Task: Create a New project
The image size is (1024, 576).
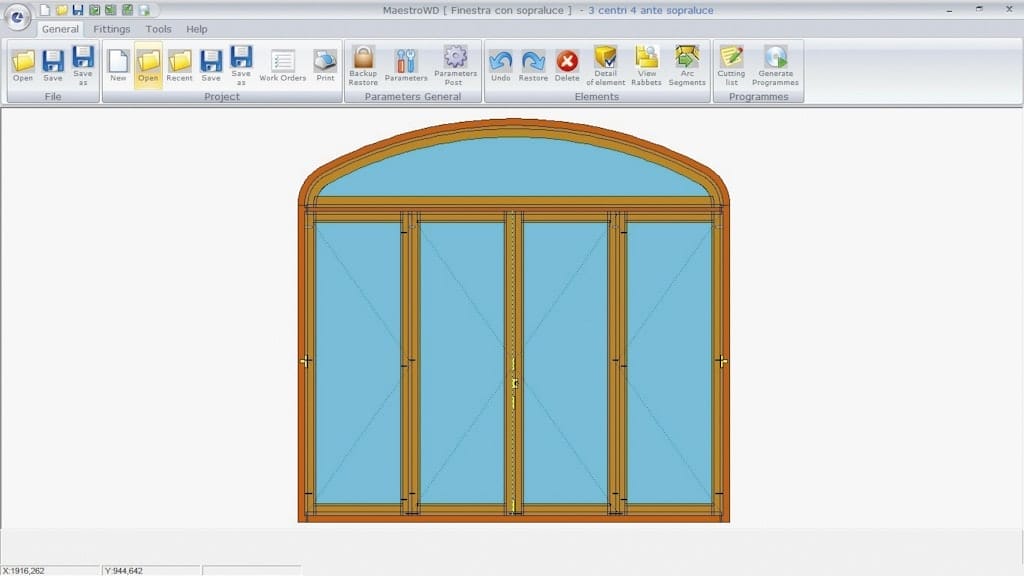Action: click(x=118, y=65)
